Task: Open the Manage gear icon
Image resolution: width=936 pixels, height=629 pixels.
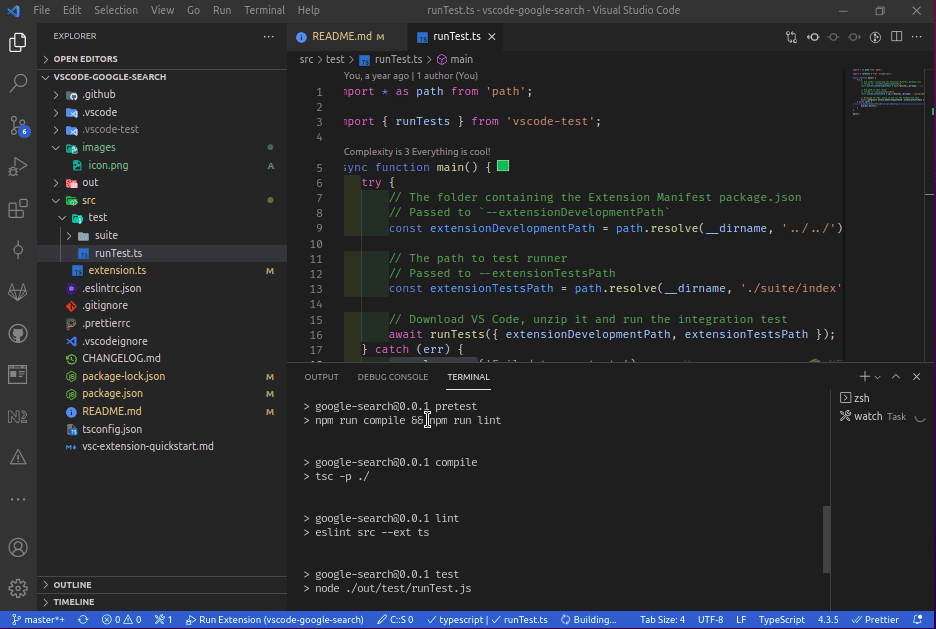Action: 18,588
